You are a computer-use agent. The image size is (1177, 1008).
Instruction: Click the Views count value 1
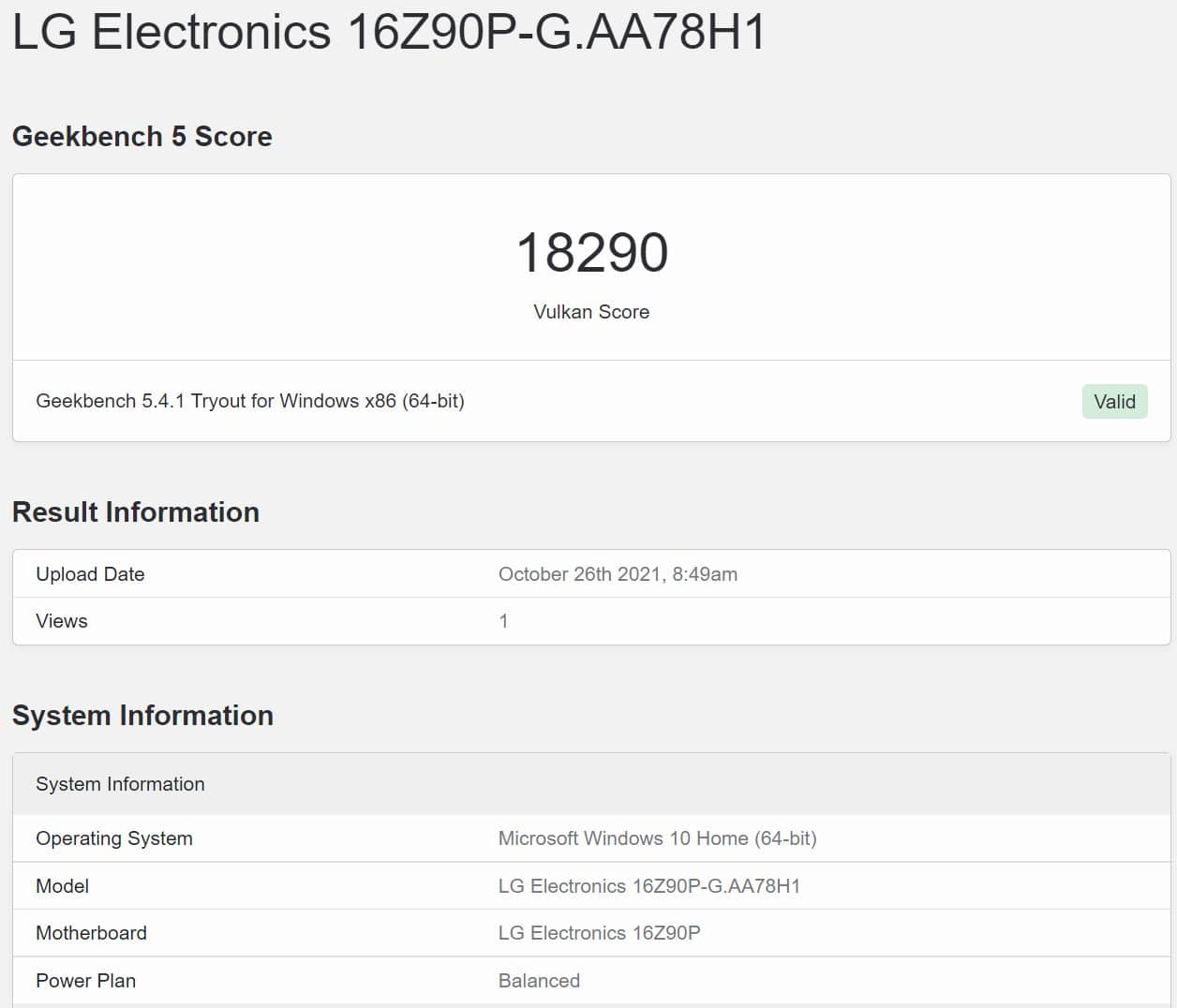coord(503,621)
